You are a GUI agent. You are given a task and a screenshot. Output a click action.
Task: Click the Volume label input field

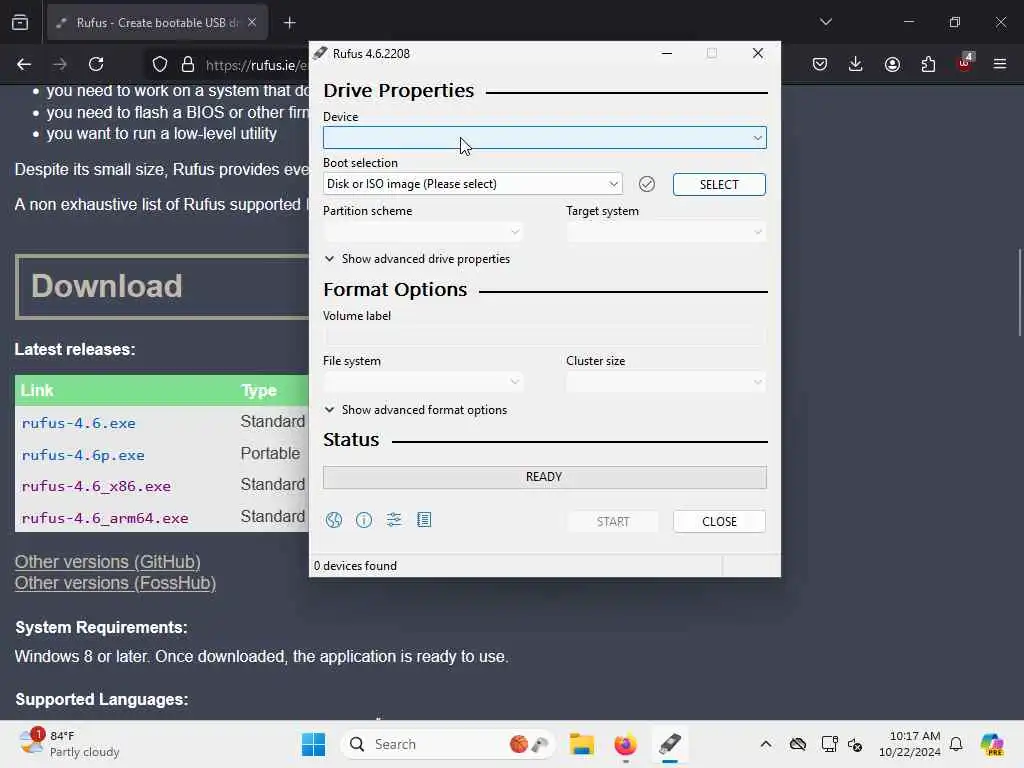tap(545, 336)
